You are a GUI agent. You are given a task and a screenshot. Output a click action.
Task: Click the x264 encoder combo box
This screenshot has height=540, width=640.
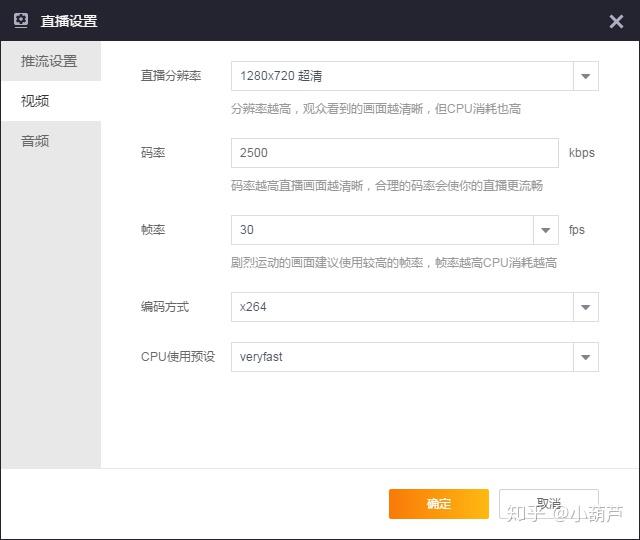[x=415, y=307]
